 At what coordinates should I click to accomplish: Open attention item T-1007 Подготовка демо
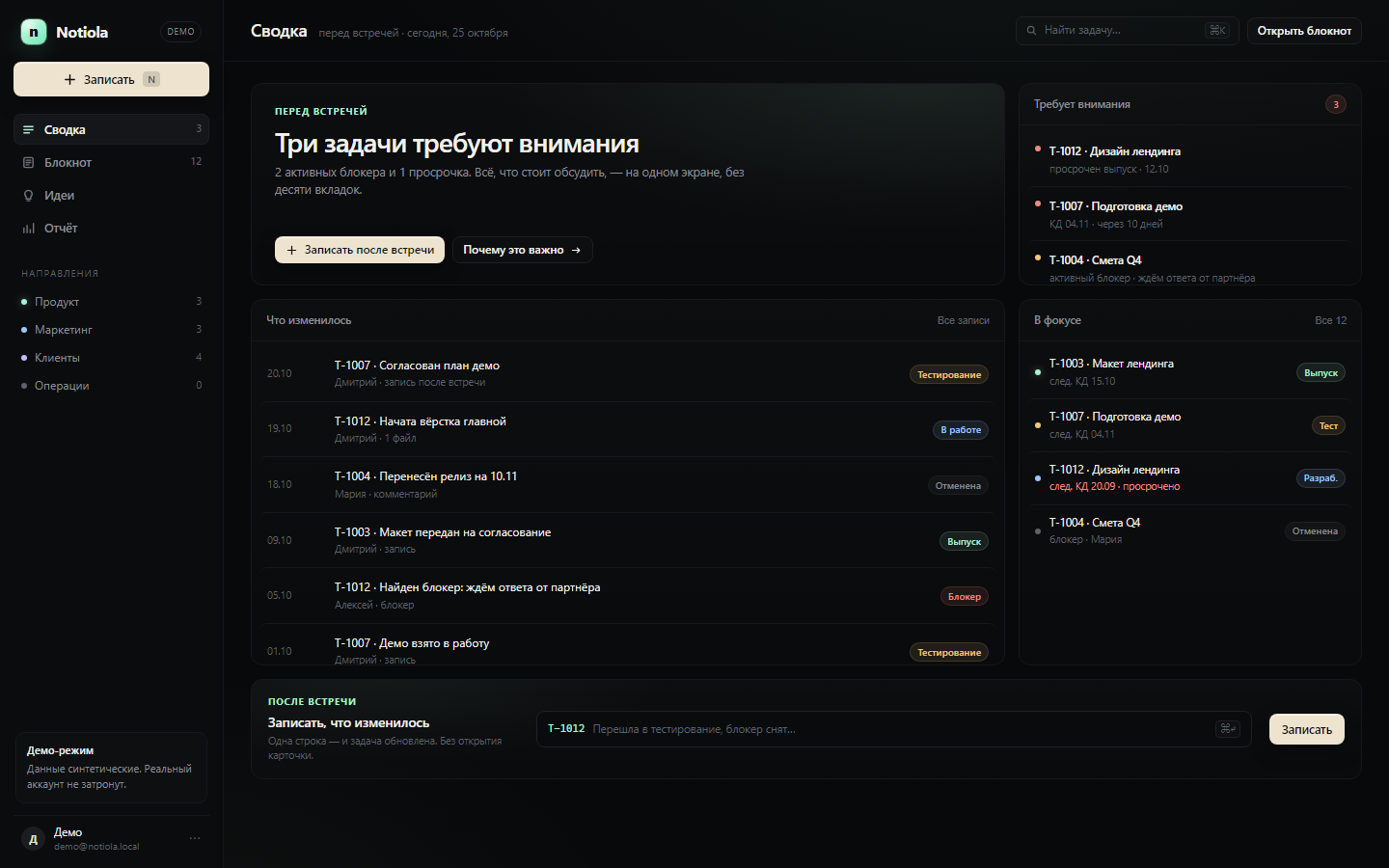(1190, 214)
